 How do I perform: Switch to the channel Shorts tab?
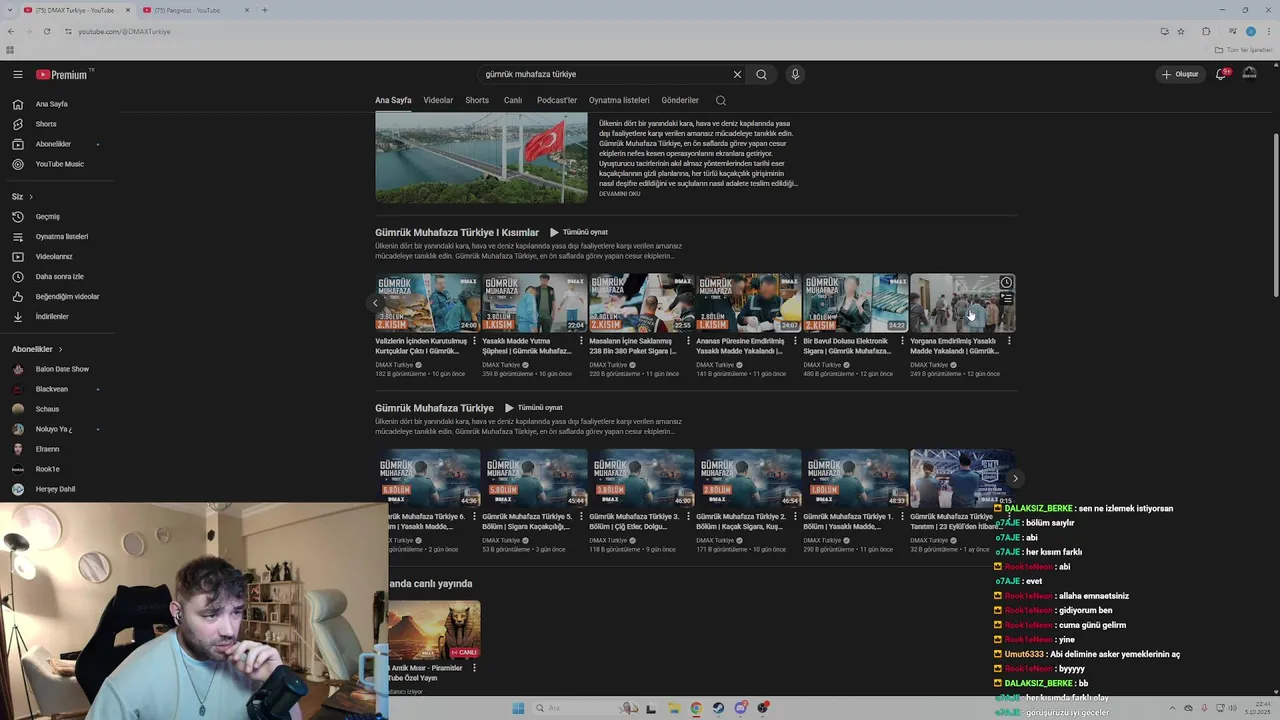(477, 100)
